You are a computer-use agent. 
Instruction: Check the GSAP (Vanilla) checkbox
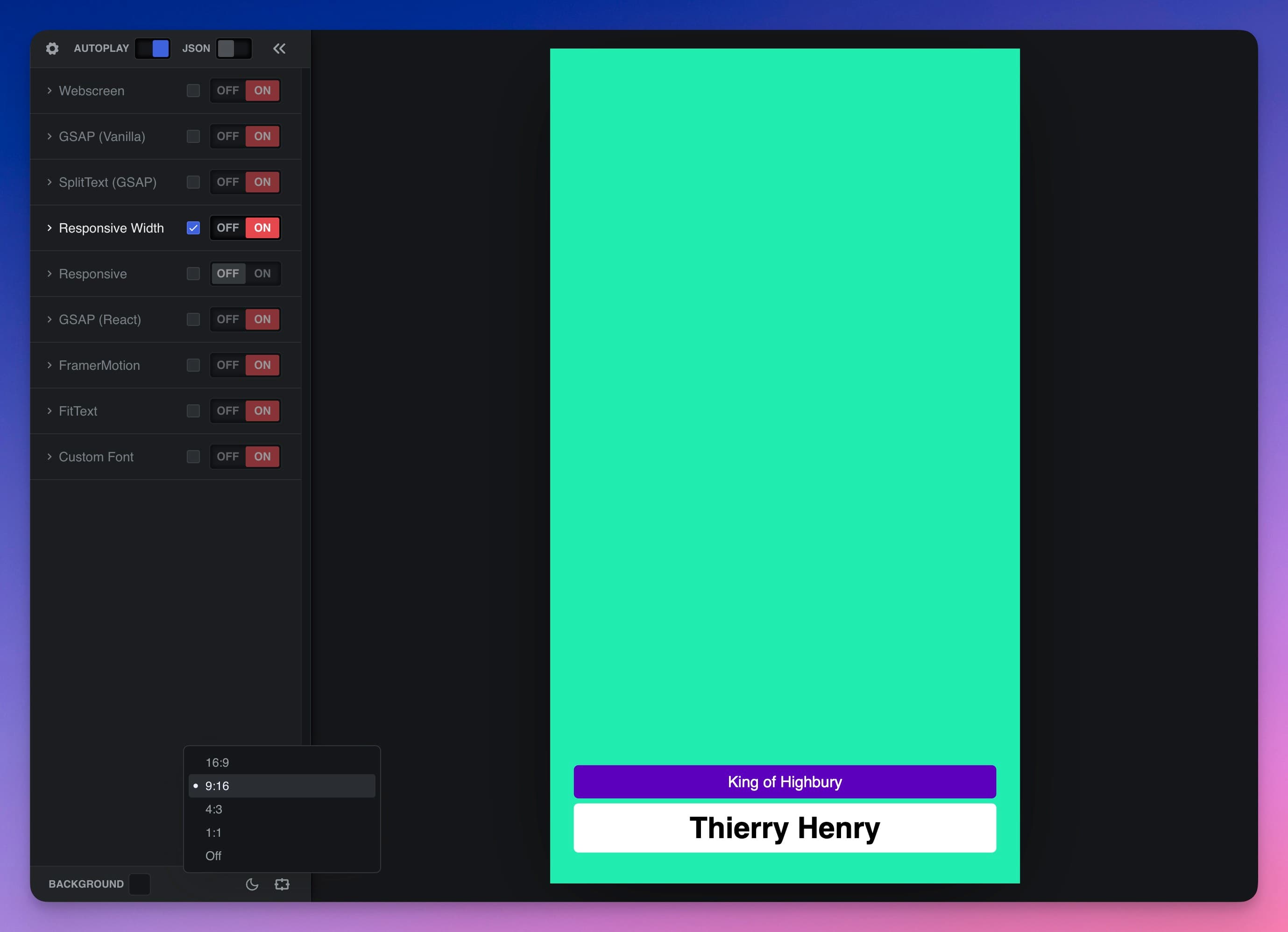point(193,136)
